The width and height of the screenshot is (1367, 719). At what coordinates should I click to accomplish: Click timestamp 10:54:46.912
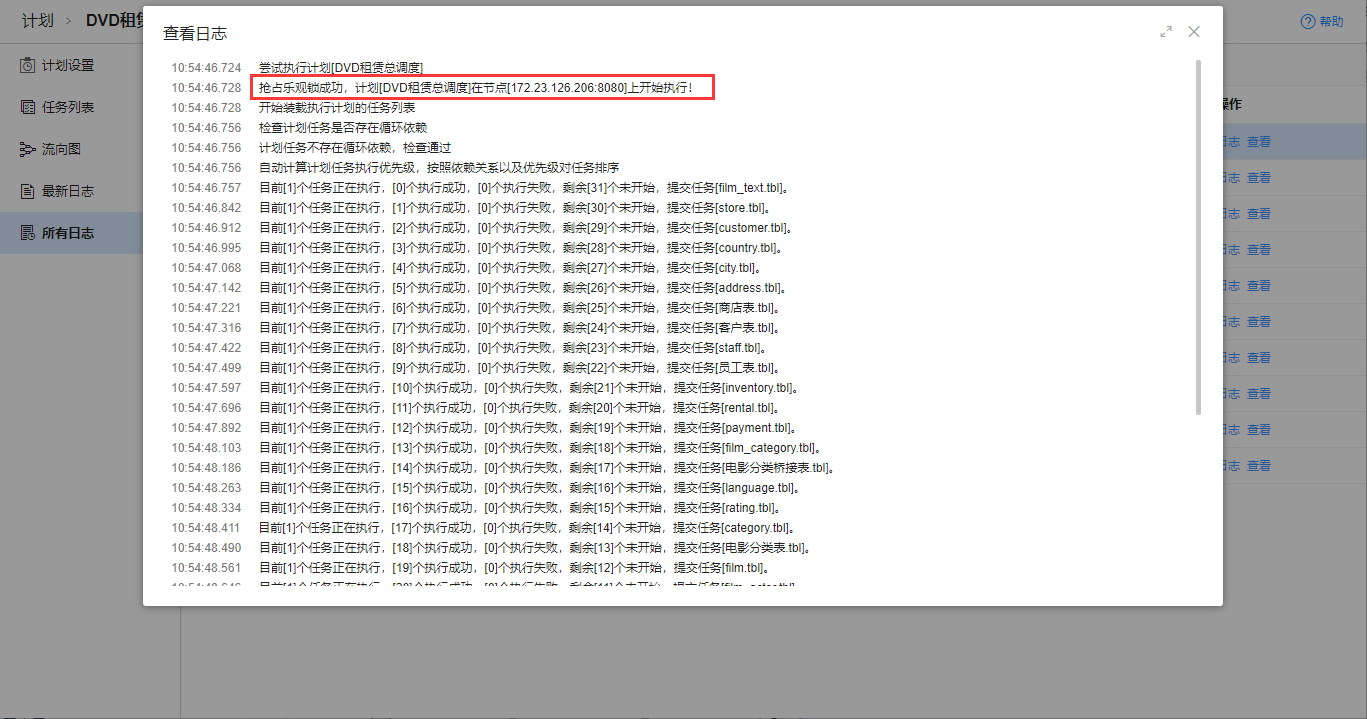pos(206,228)
